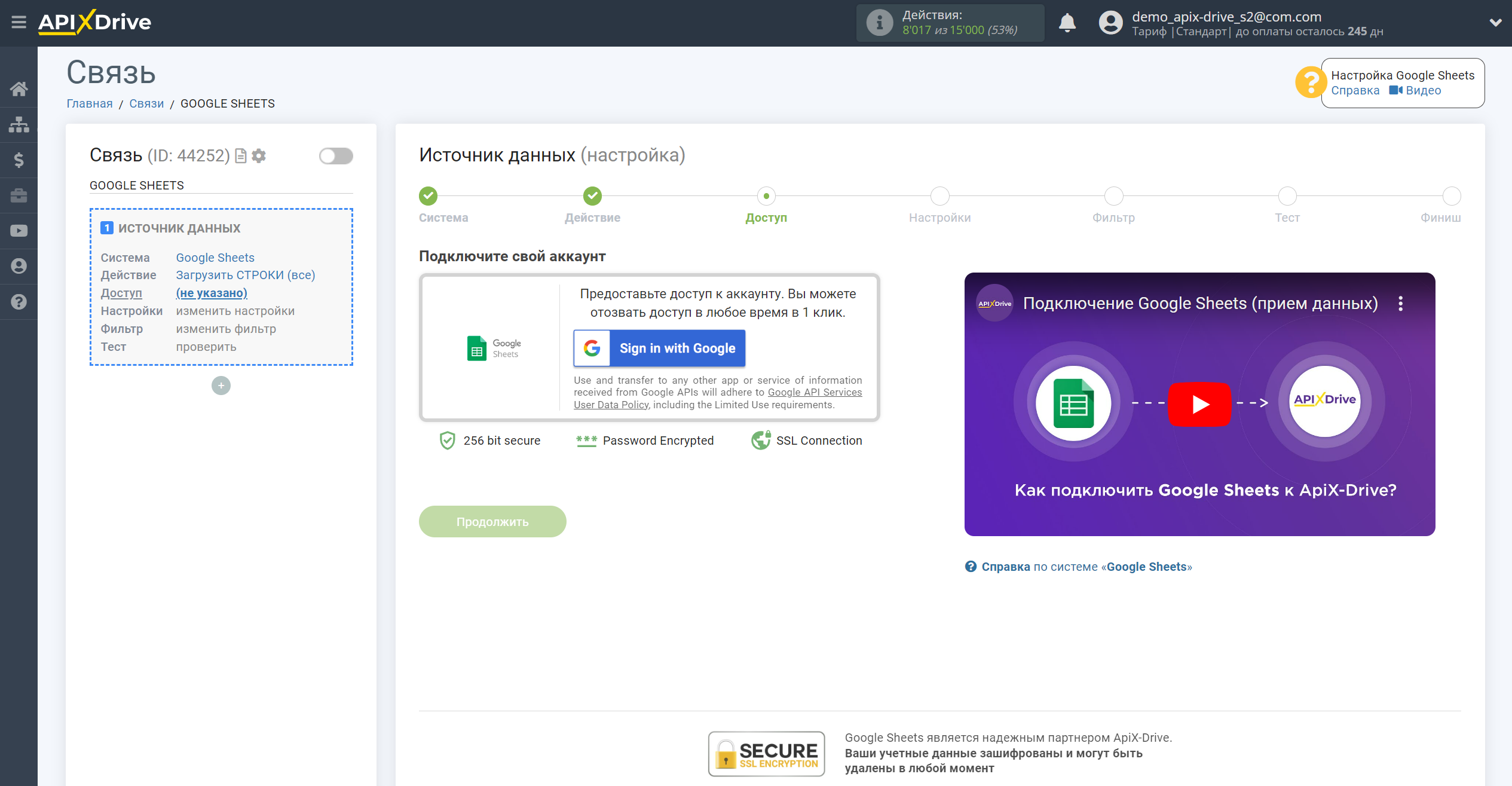
Task: Select the Тест step
Action: (1287, 195)
